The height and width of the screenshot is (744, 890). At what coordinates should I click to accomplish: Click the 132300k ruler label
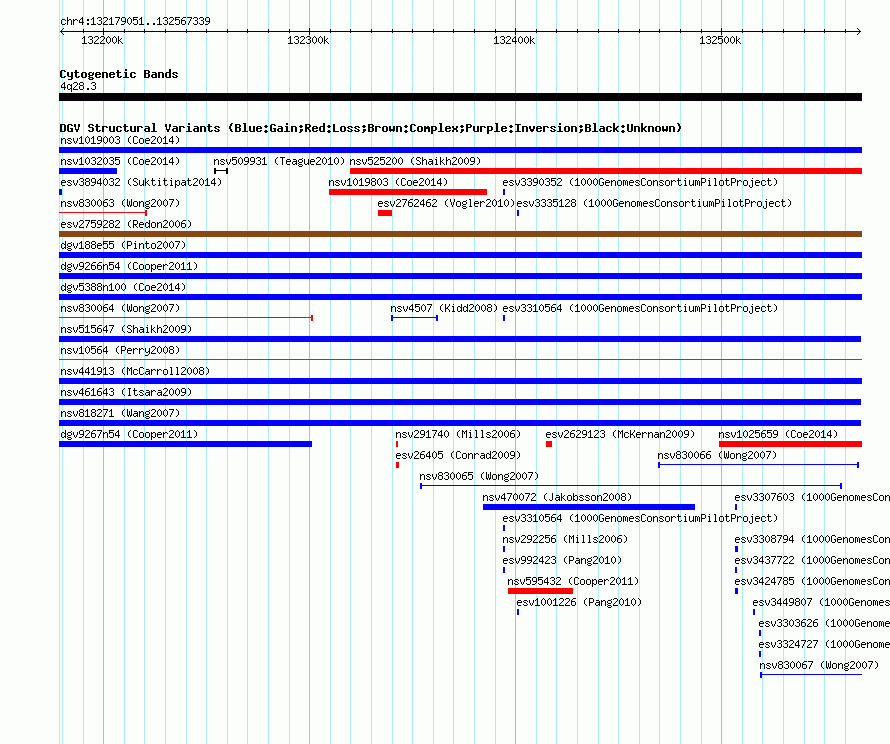[x=308, y=40]
